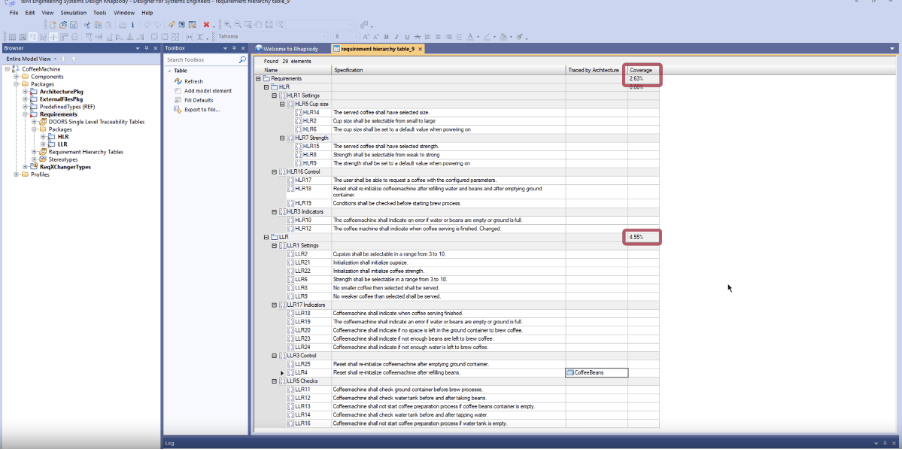Pin the Browser panel
902x450 pixels.
click(x=146, y=48)
